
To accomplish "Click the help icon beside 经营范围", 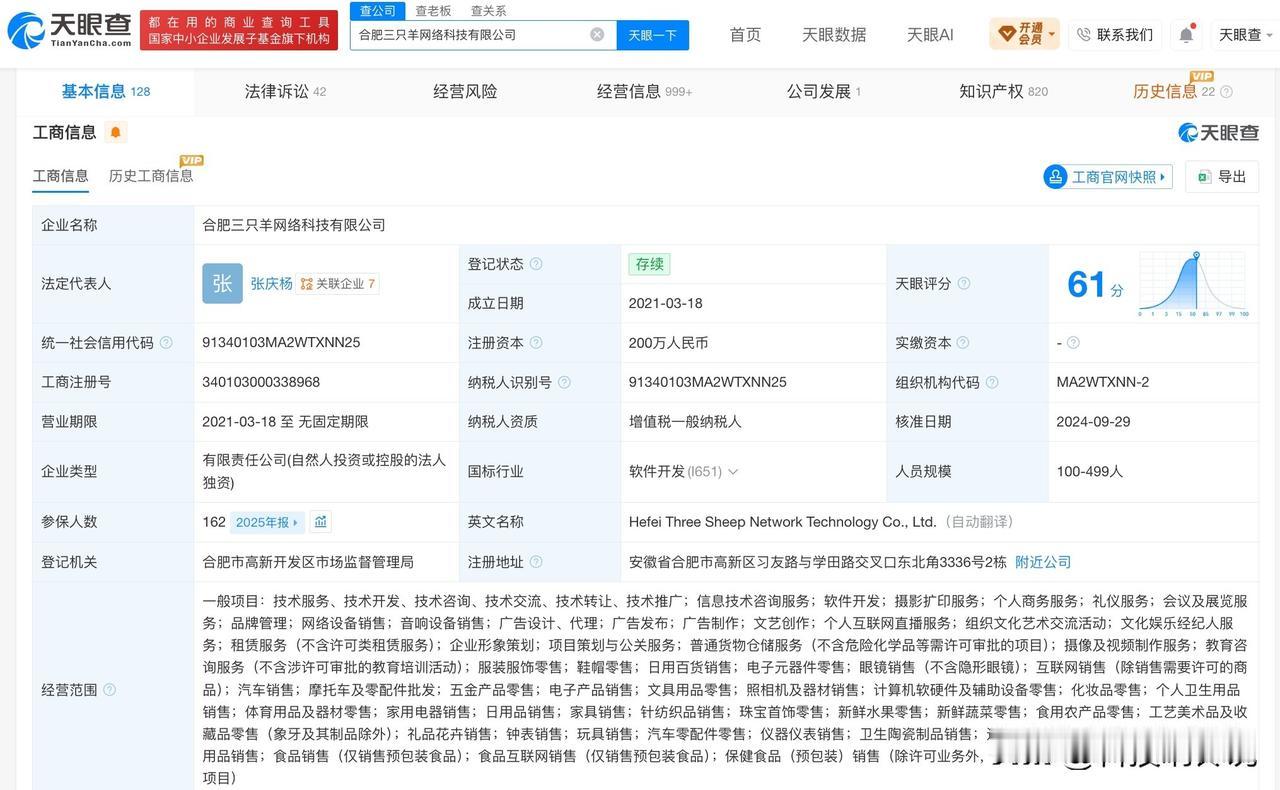I will coord(109,689).
